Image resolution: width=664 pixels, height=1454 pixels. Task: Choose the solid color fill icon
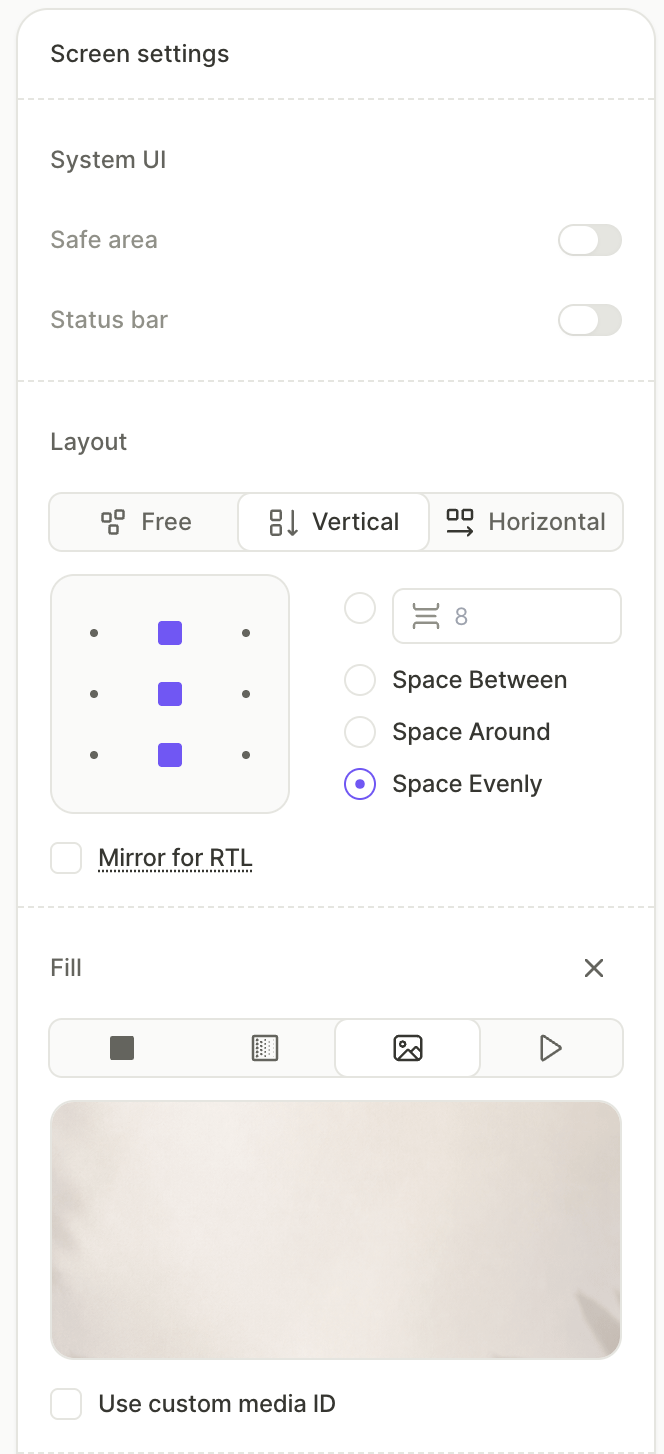click(122, 1048)
